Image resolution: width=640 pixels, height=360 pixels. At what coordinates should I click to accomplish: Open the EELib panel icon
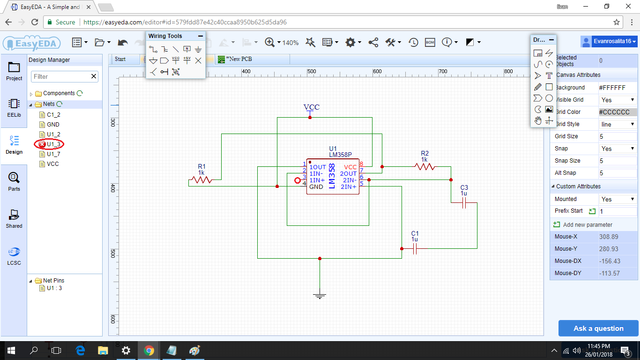[x=14, y=108]
